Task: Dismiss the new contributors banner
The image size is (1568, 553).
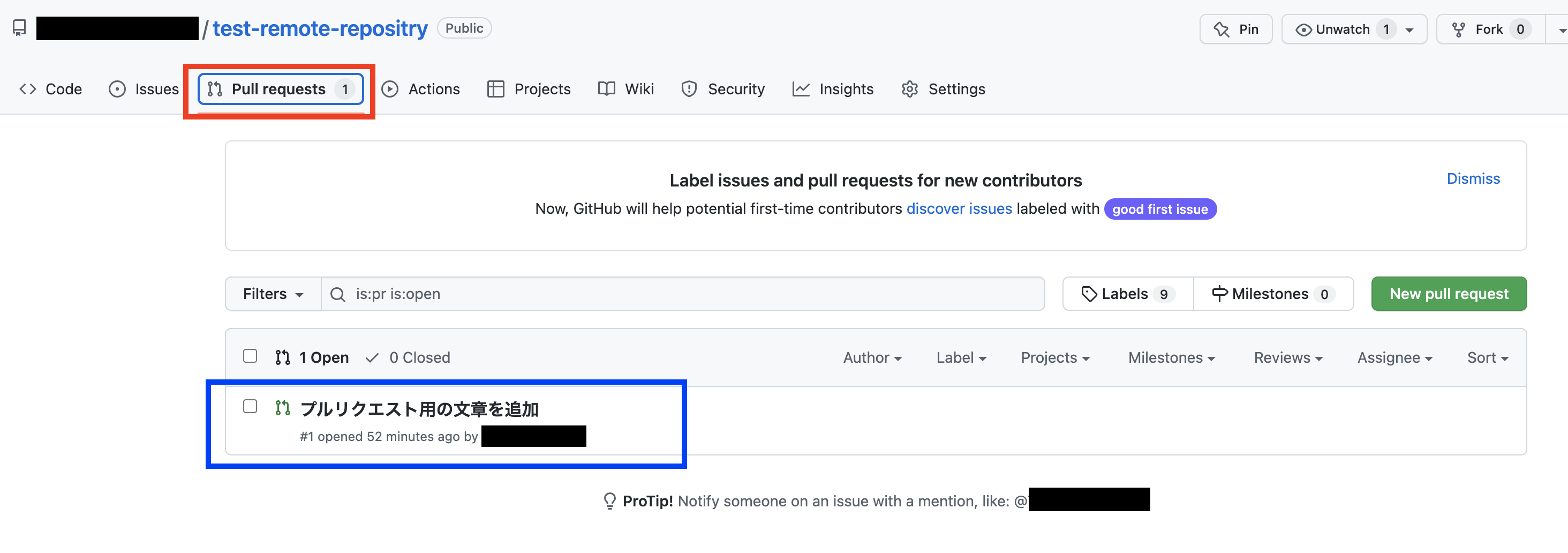Action: 1473,178
